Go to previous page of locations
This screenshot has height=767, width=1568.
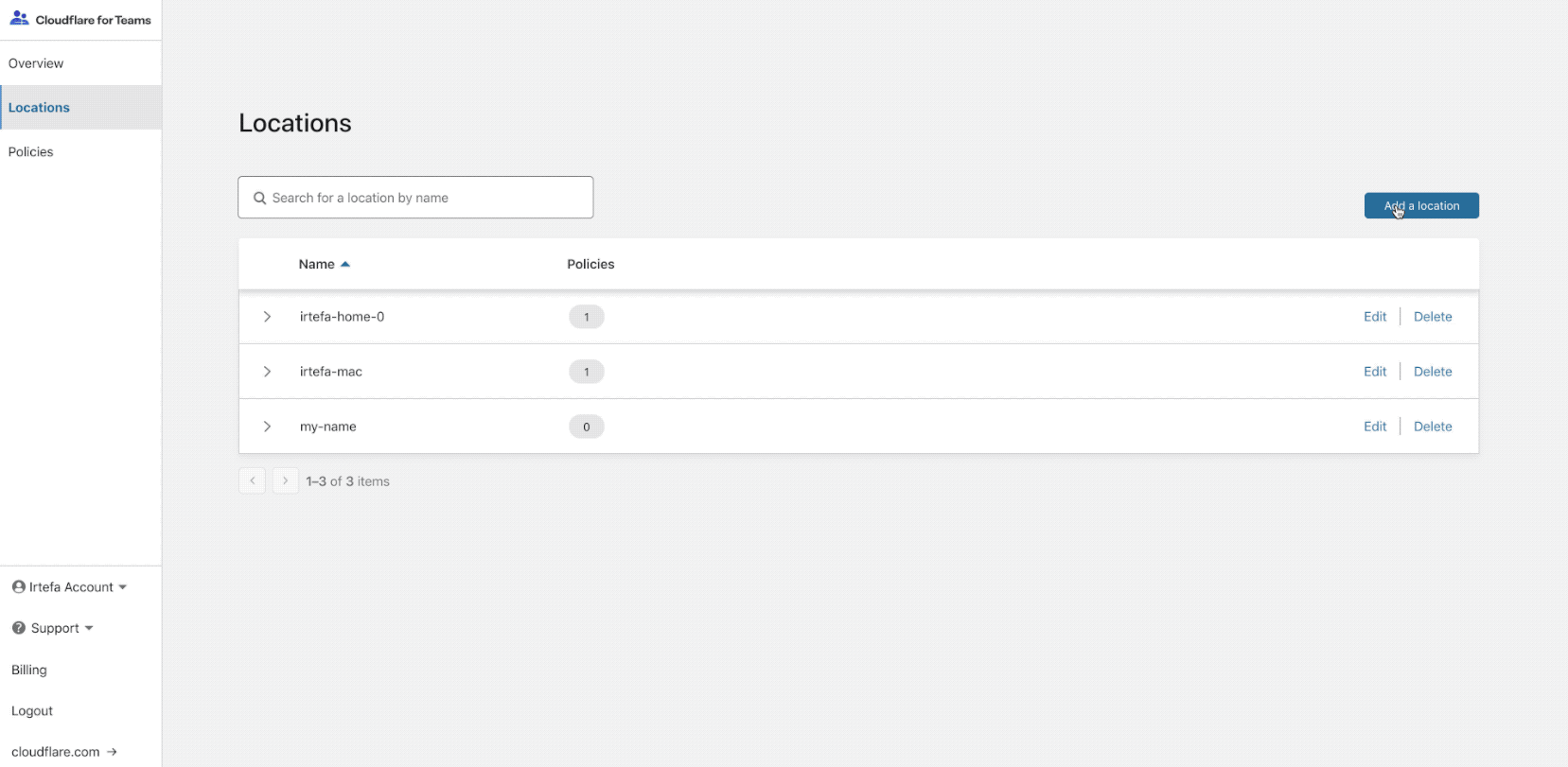[x=252, y=480]
